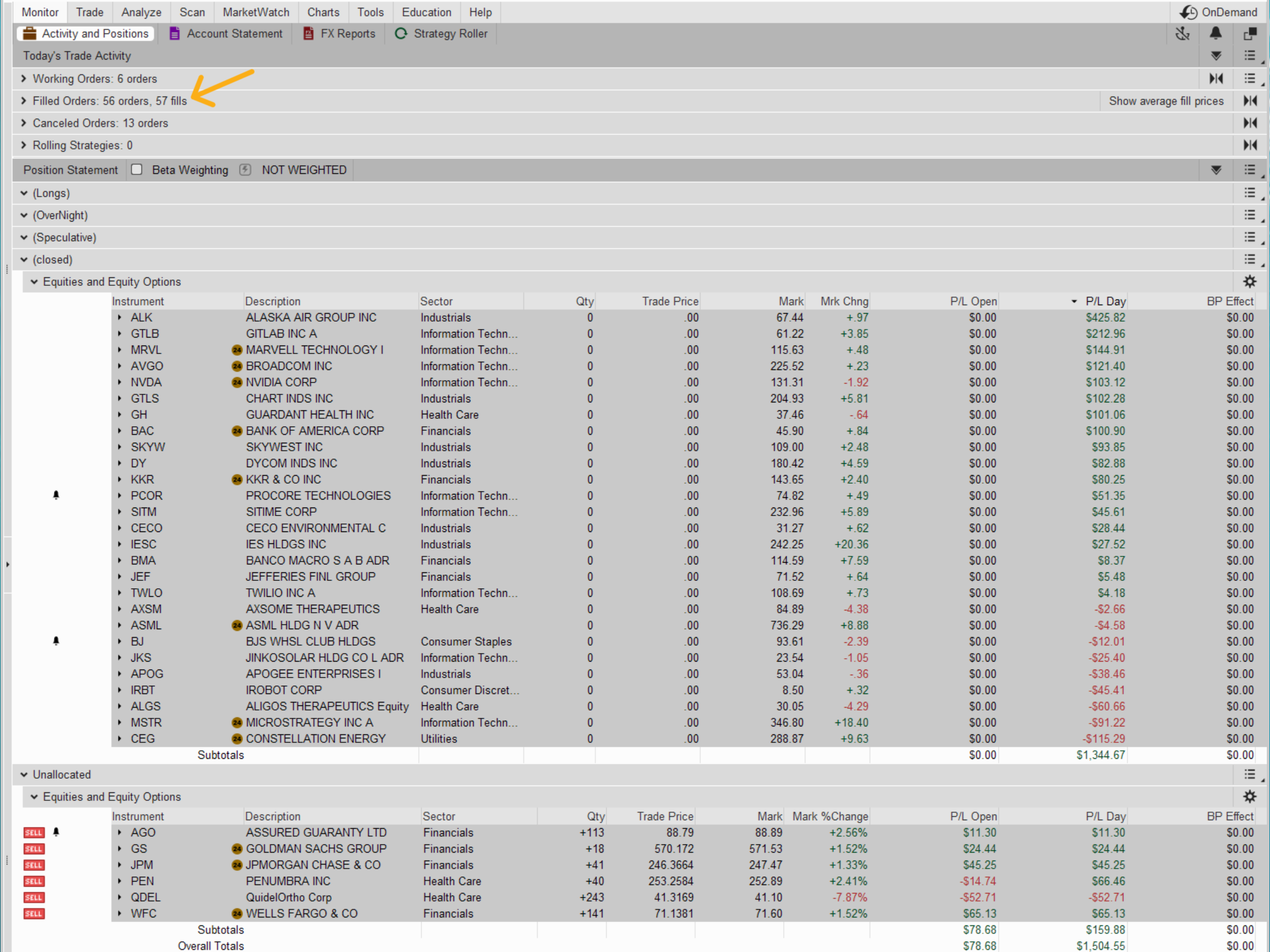Expand the ALK position row

pyautogui.click(x=119, y=317)
